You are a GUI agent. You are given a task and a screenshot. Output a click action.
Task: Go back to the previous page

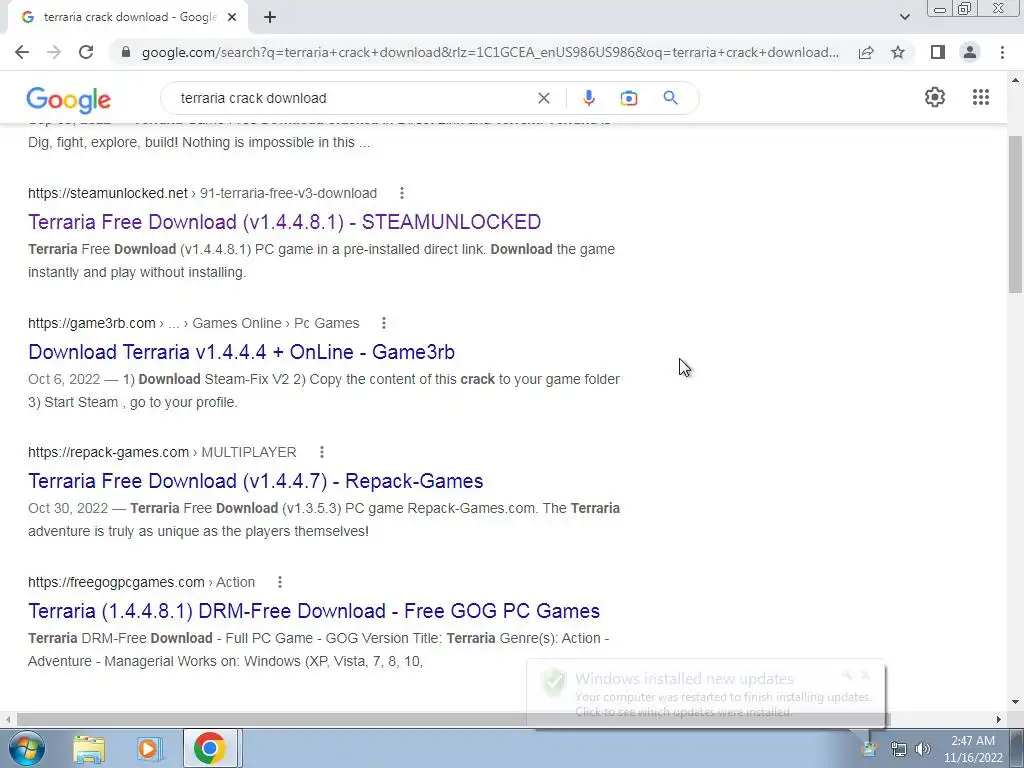pyautogui.click(x=22, y=52)
